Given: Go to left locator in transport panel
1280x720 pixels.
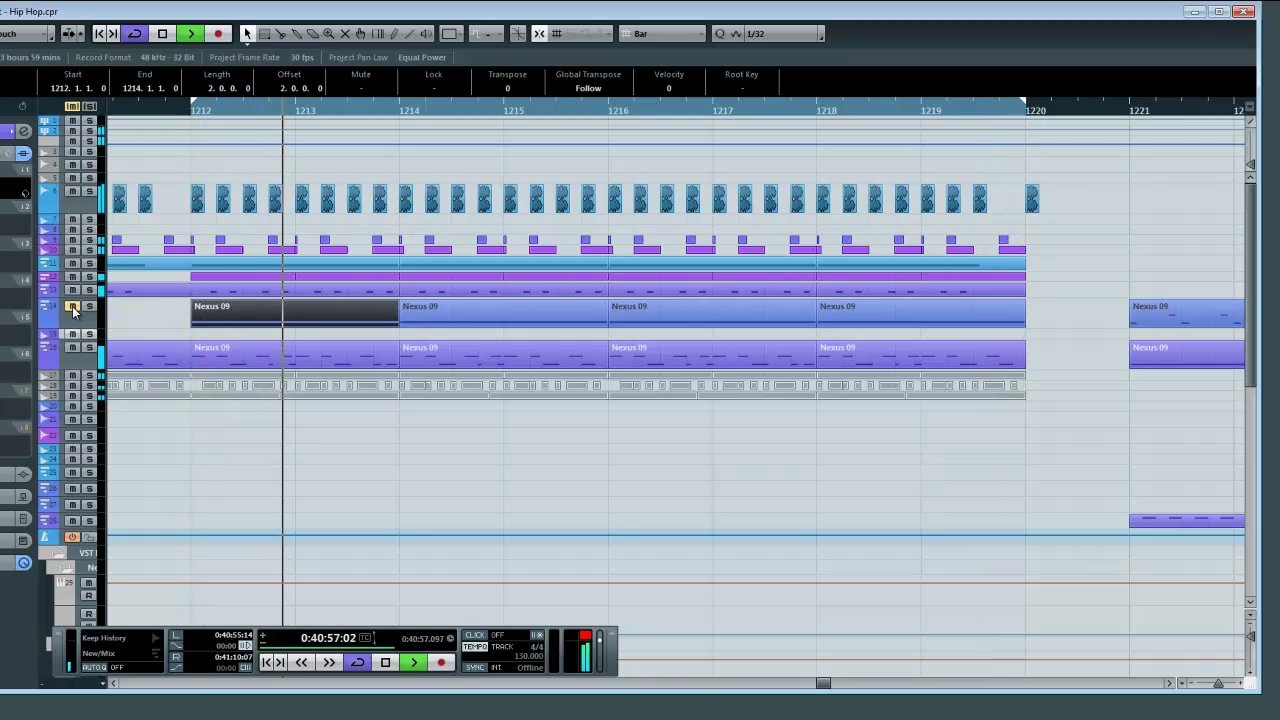Looking at the screenshot, I should point(266,662).
